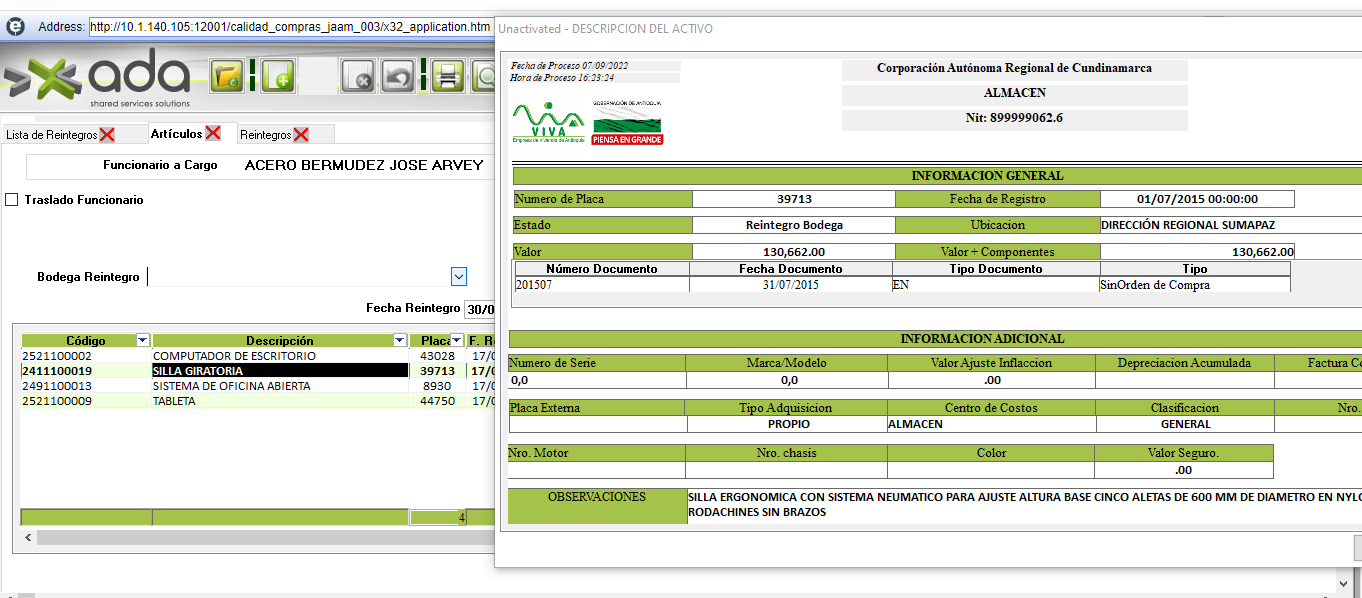Screen dimensions: 1362x598
Task: Click the undo arrow toolbar icon
Action: [x=399, y=76]
